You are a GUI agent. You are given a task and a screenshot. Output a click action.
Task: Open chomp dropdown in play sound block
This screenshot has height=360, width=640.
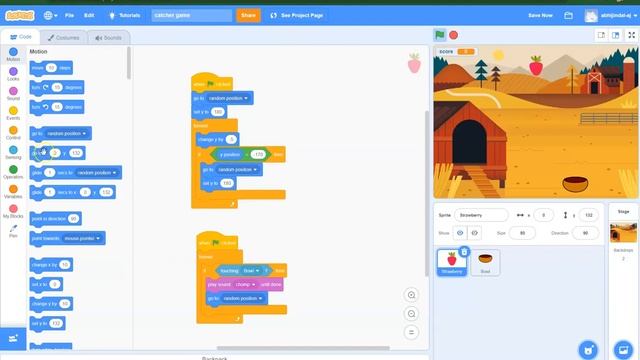245,284
